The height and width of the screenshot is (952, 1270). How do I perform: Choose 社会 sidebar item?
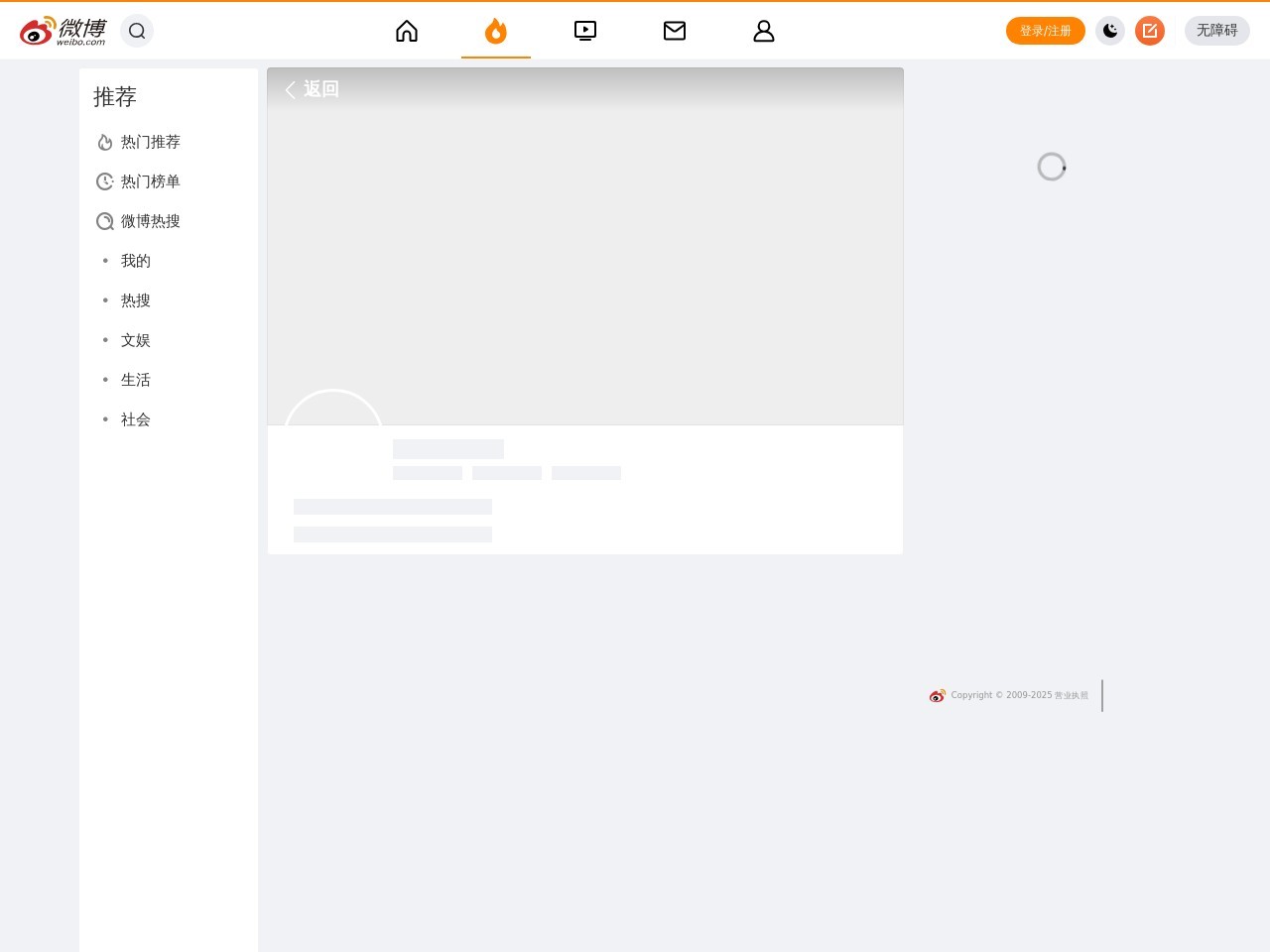click(x=136, y=419)
